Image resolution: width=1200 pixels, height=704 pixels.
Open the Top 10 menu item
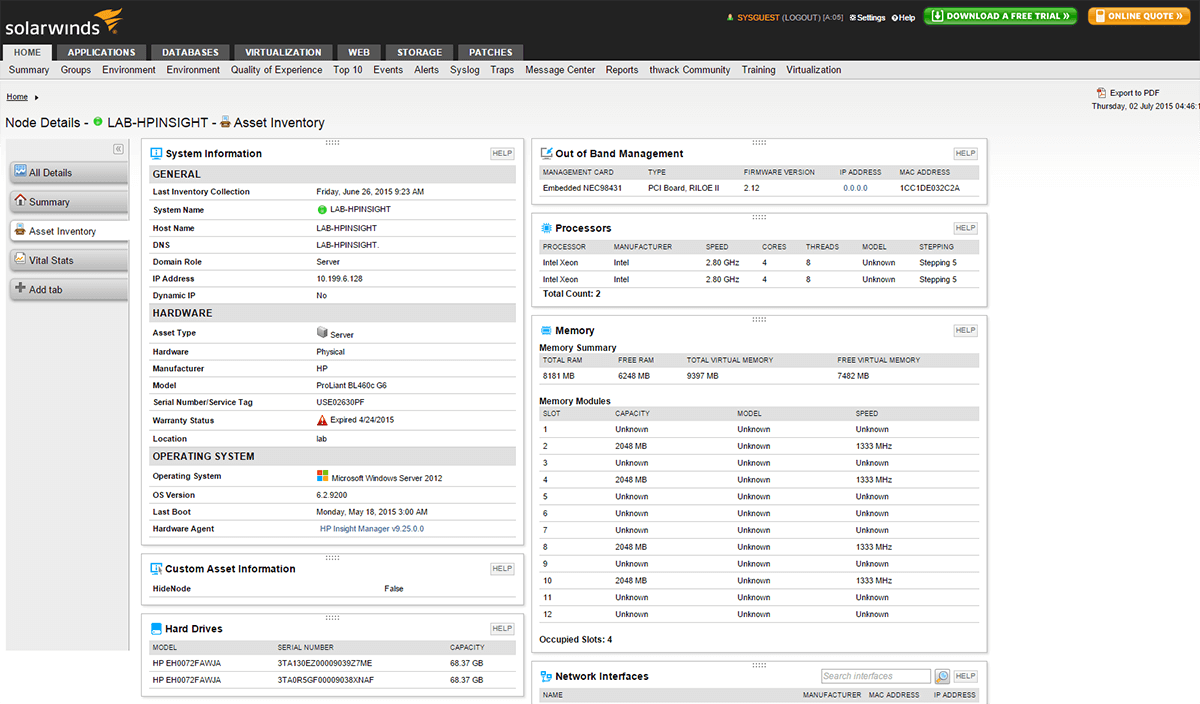348,70
